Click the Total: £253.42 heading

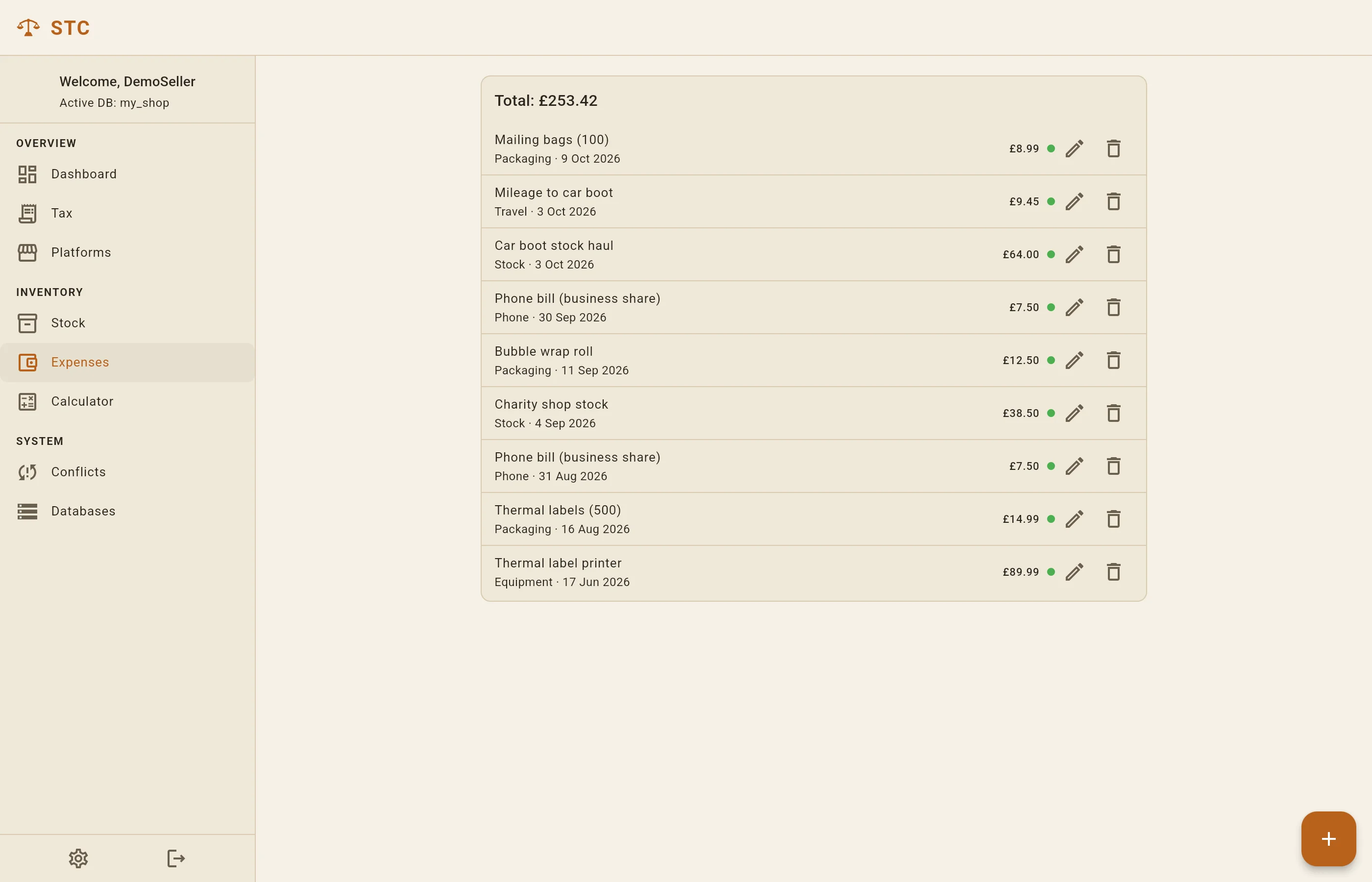pyautogui.click(x=546, y=101)
